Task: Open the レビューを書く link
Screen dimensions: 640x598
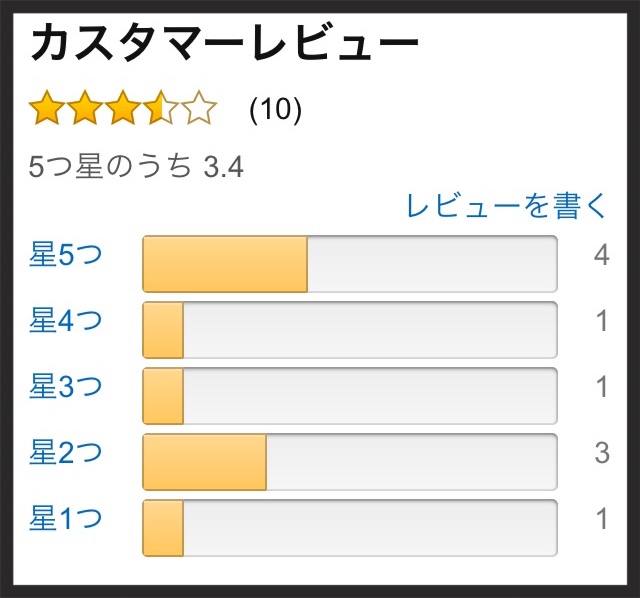Action: tap(506, 205)
